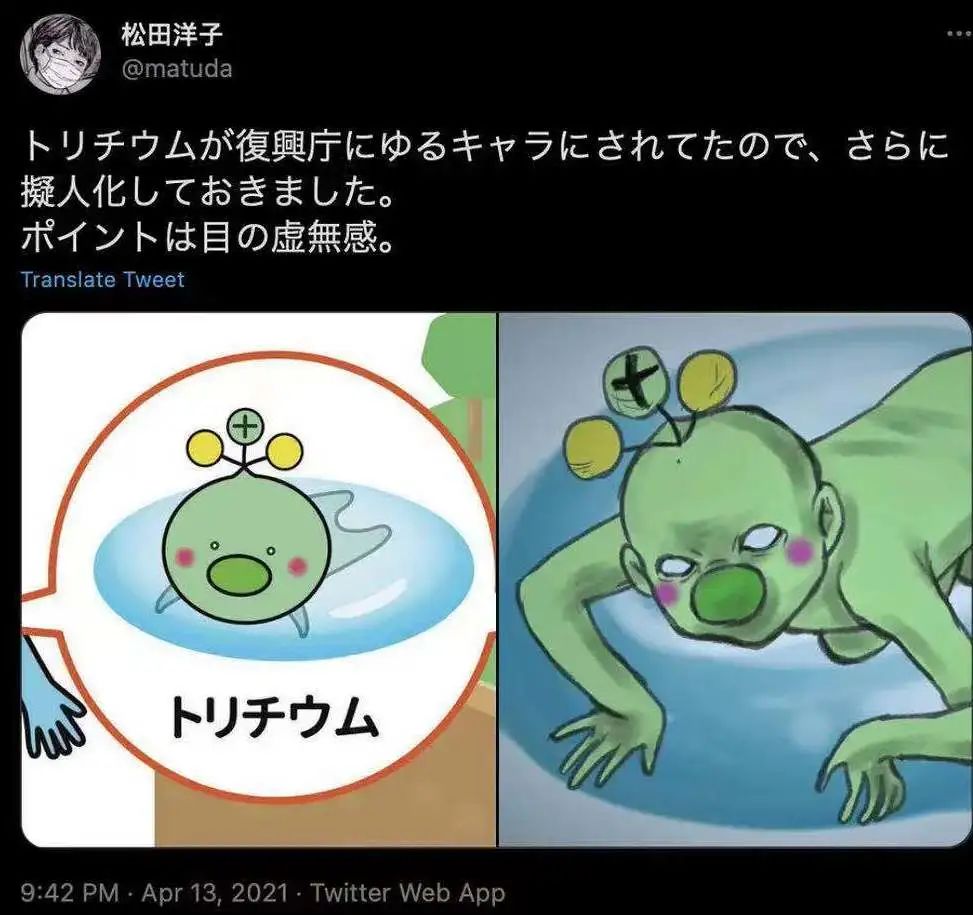Open the 松田洋子 profile avatar
The height and width of the screenshot is (915, 973).
point(61,55)
